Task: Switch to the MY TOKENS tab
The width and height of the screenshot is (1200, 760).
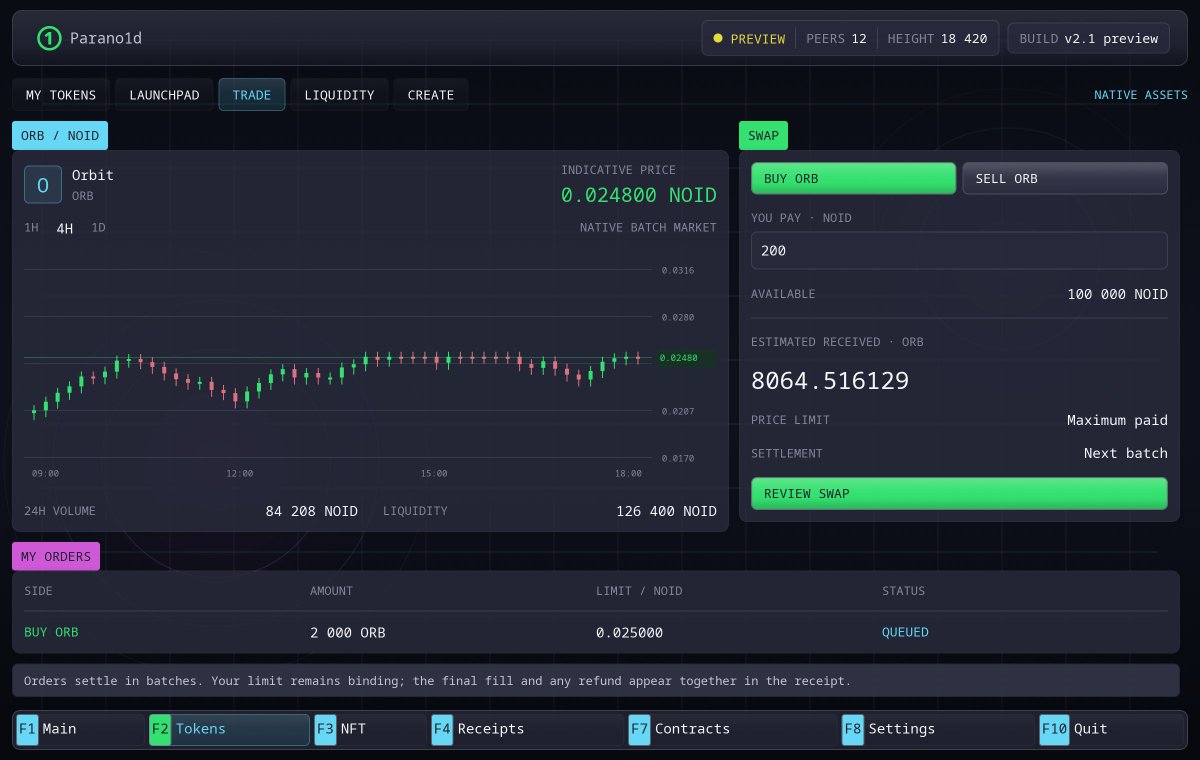Action: tap(61, 95)
